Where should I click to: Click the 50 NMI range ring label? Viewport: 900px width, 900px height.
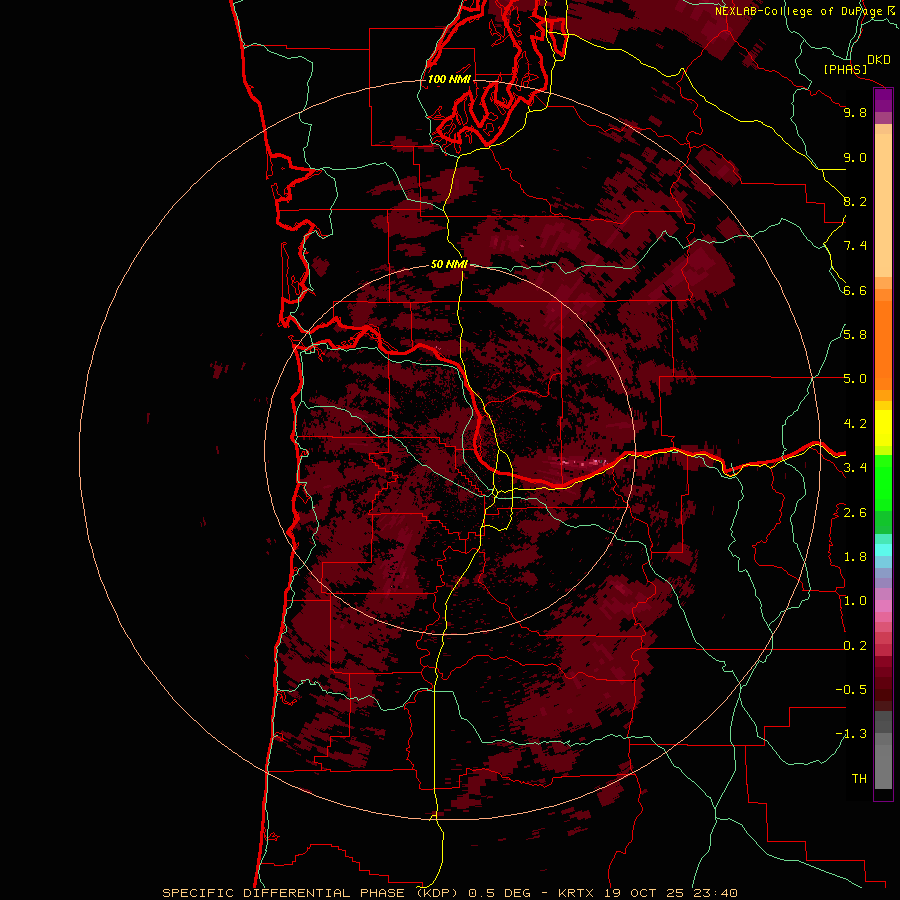click(449, 264)
